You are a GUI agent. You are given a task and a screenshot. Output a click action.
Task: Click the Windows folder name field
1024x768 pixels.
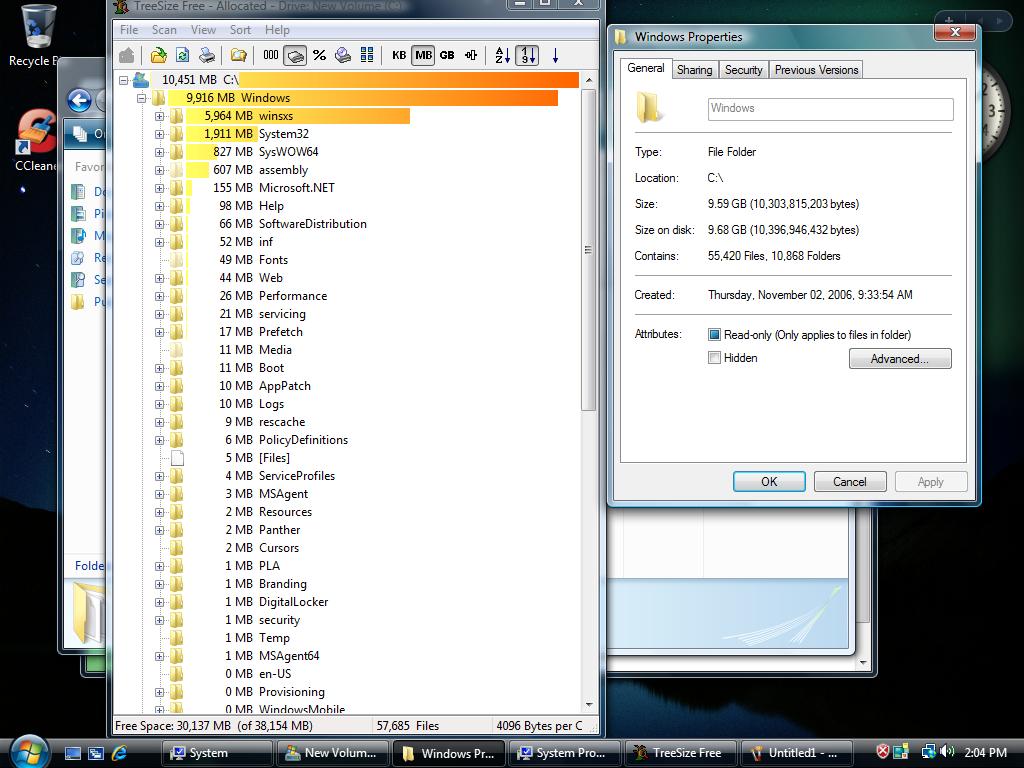[x=830, y=109]
